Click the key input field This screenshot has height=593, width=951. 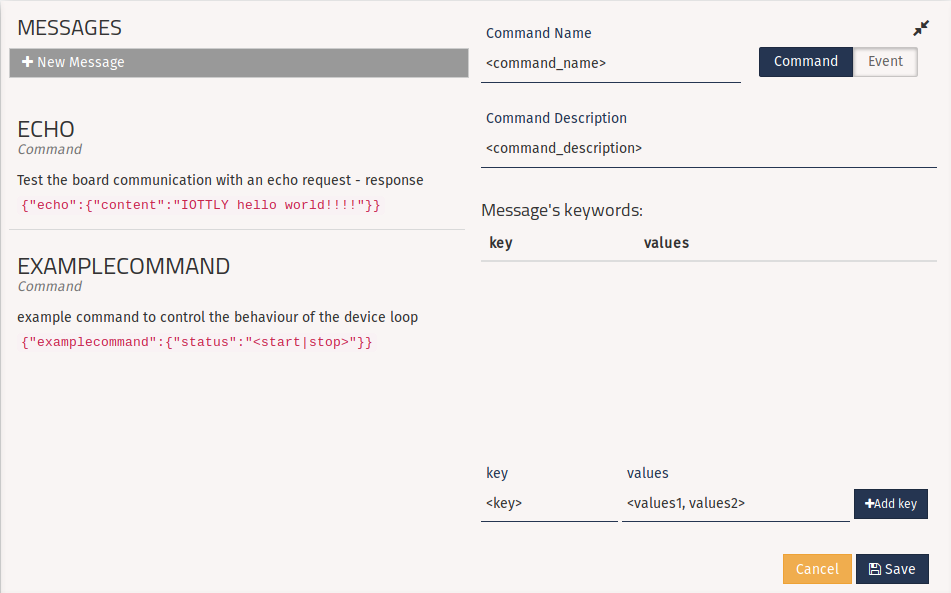[548, 504]
